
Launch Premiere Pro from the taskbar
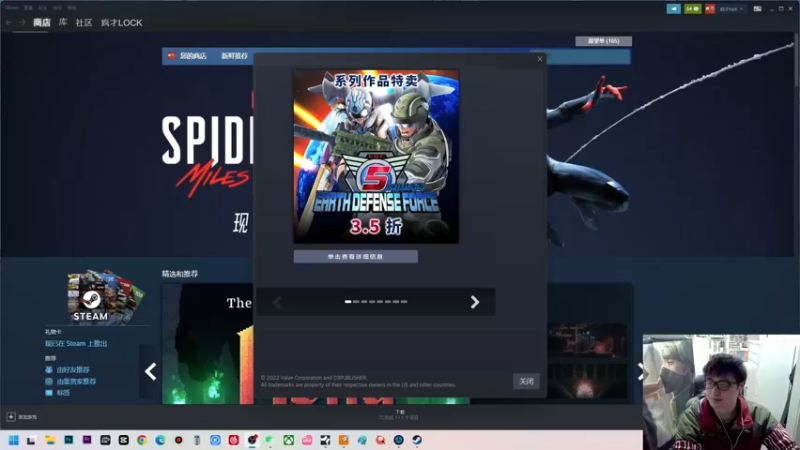[87, 440]
